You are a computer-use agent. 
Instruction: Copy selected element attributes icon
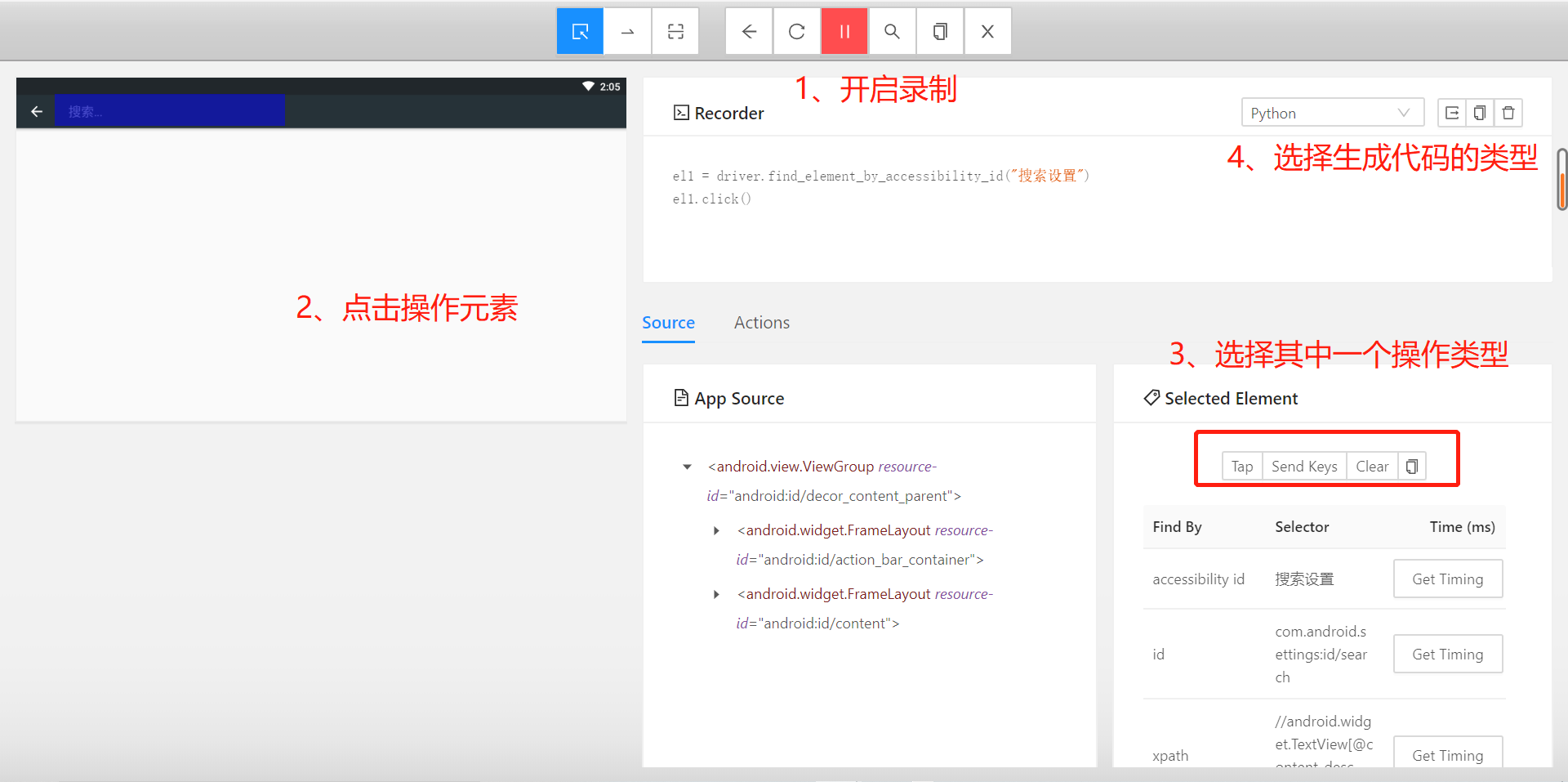pos(1412,466)
